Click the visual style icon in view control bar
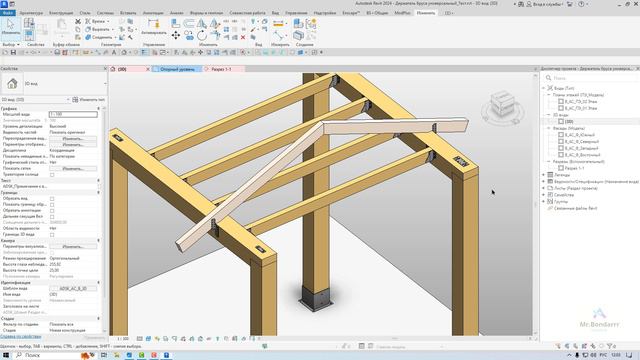The image size is (640, 360). pos(148,339)
